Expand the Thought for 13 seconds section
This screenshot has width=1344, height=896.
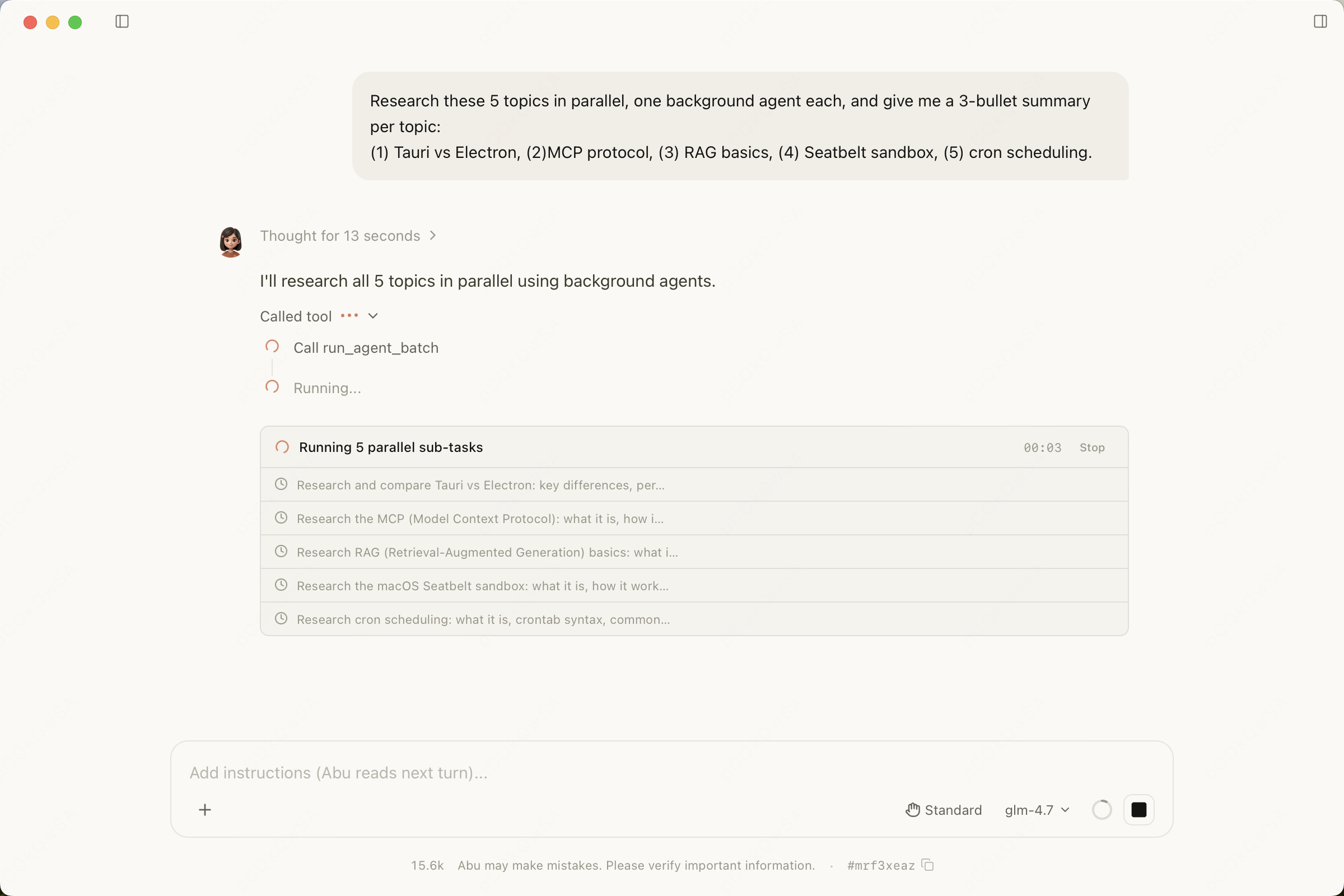(348, 235)
